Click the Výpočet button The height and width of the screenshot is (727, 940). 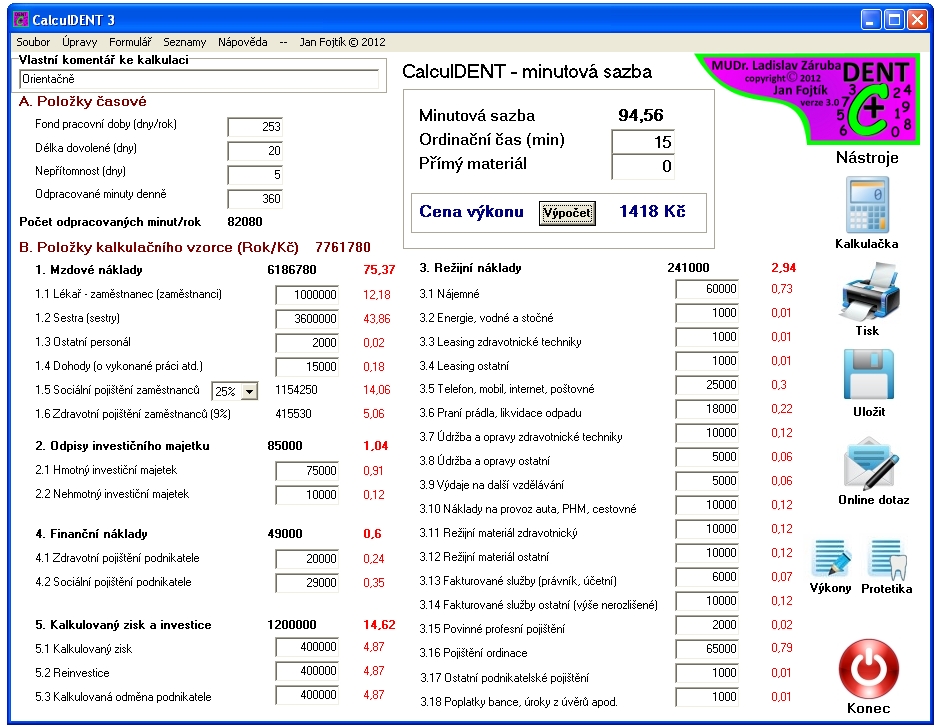click(x=567, y=213)
